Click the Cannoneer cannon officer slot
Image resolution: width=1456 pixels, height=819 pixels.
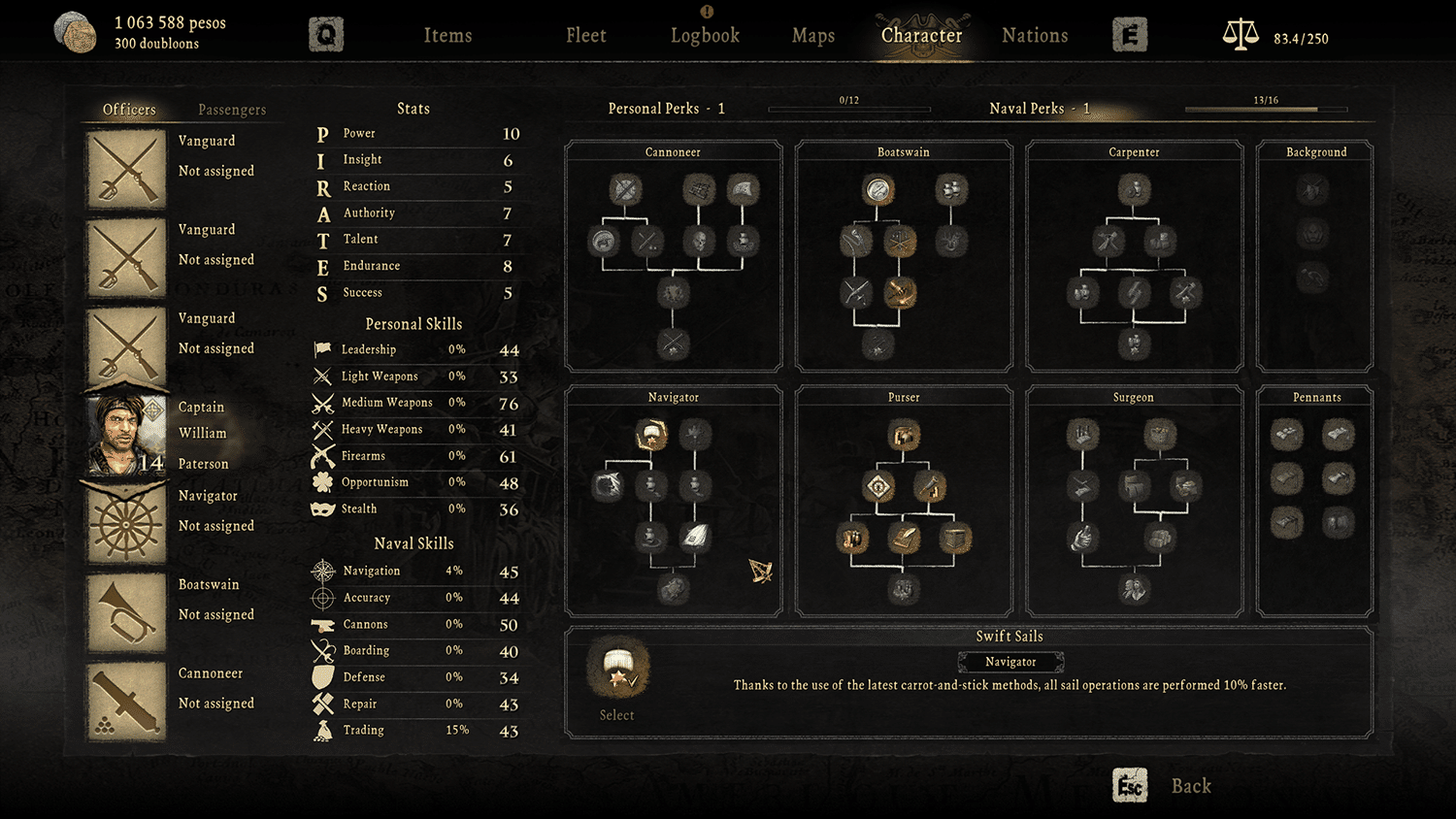tap(126, 702)
